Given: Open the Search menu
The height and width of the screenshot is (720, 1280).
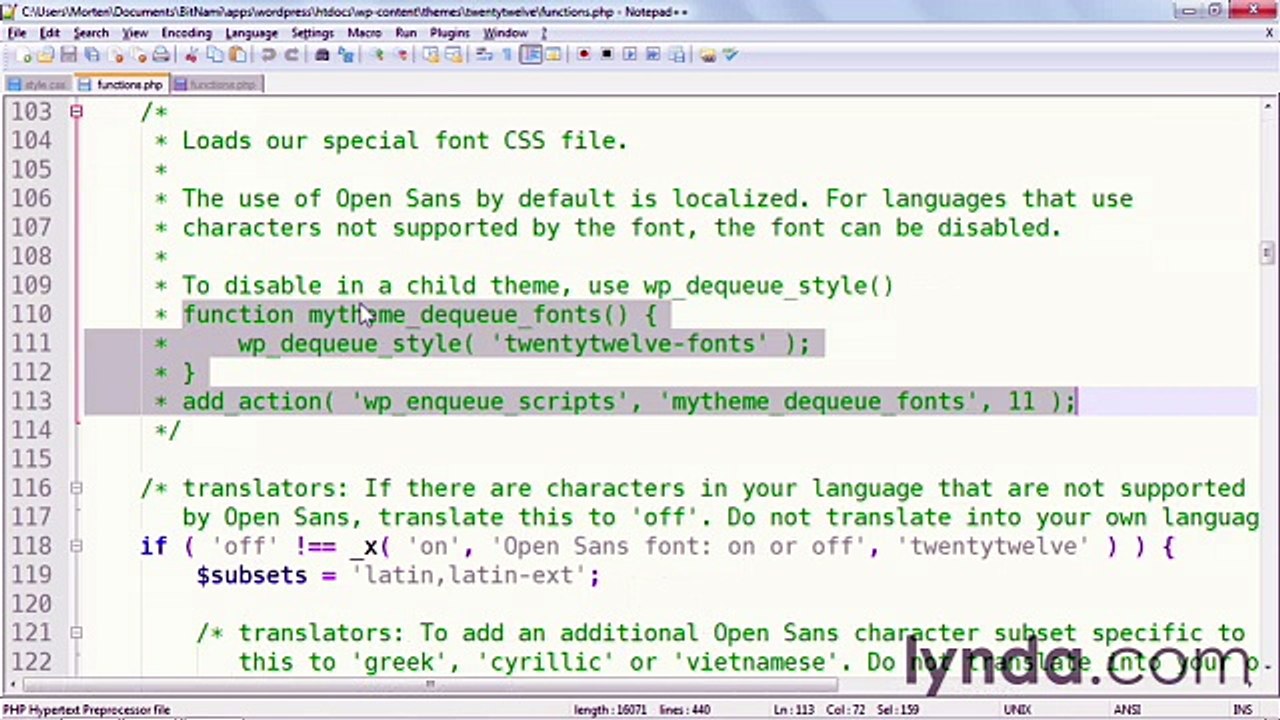Looking at the screenshot, I should click(x=90, y=33).
